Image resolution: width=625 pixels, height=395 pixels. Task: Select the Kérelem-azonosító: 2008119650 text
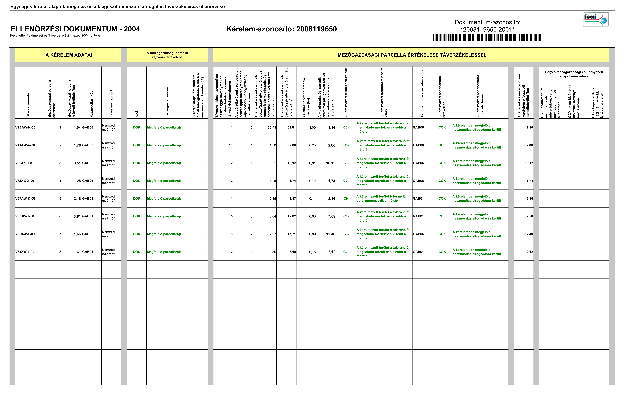pyautogui.click(x=281, y=29)
